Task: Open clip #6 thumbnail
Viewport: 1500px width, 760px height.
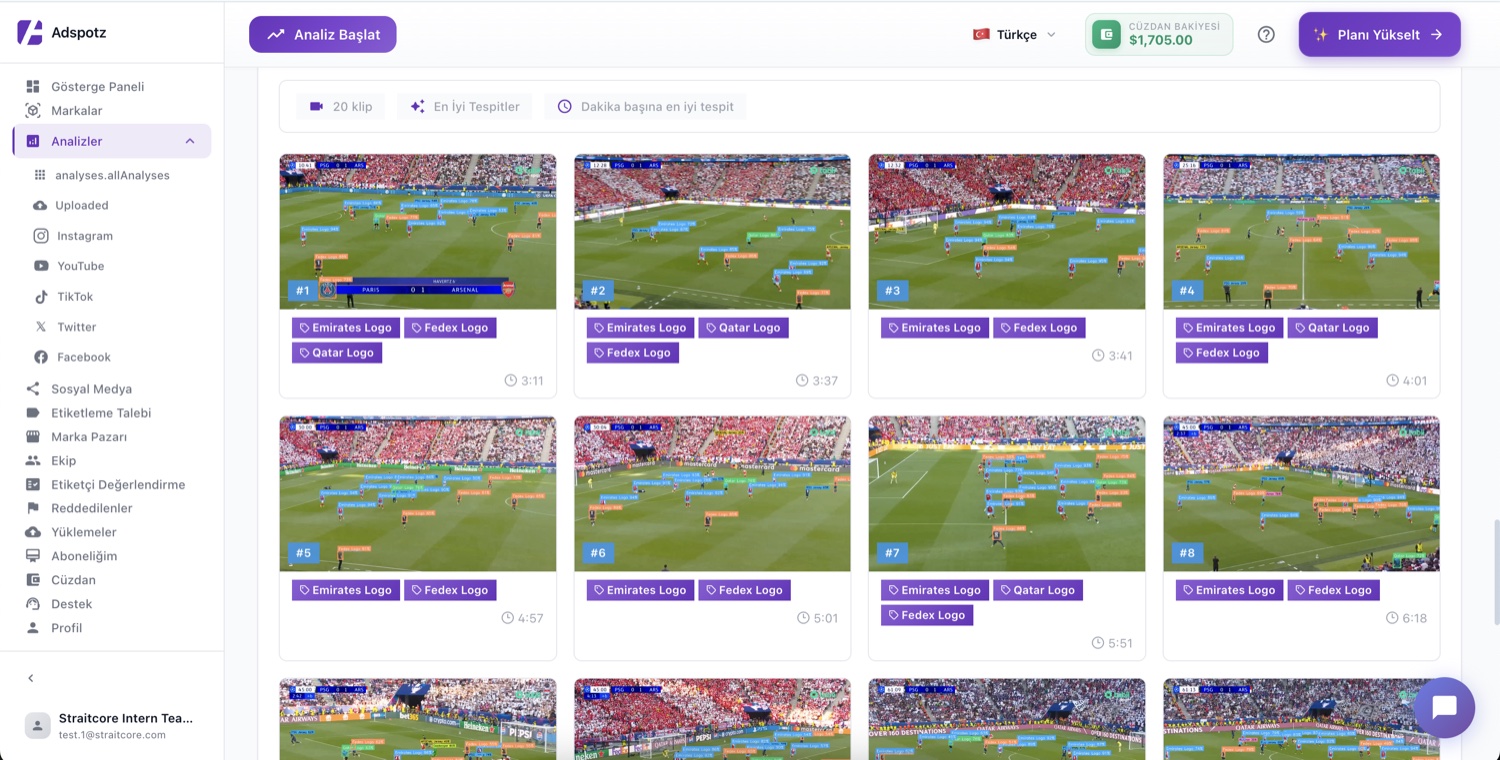Action: pyautogui.click(x=712, y=494)
